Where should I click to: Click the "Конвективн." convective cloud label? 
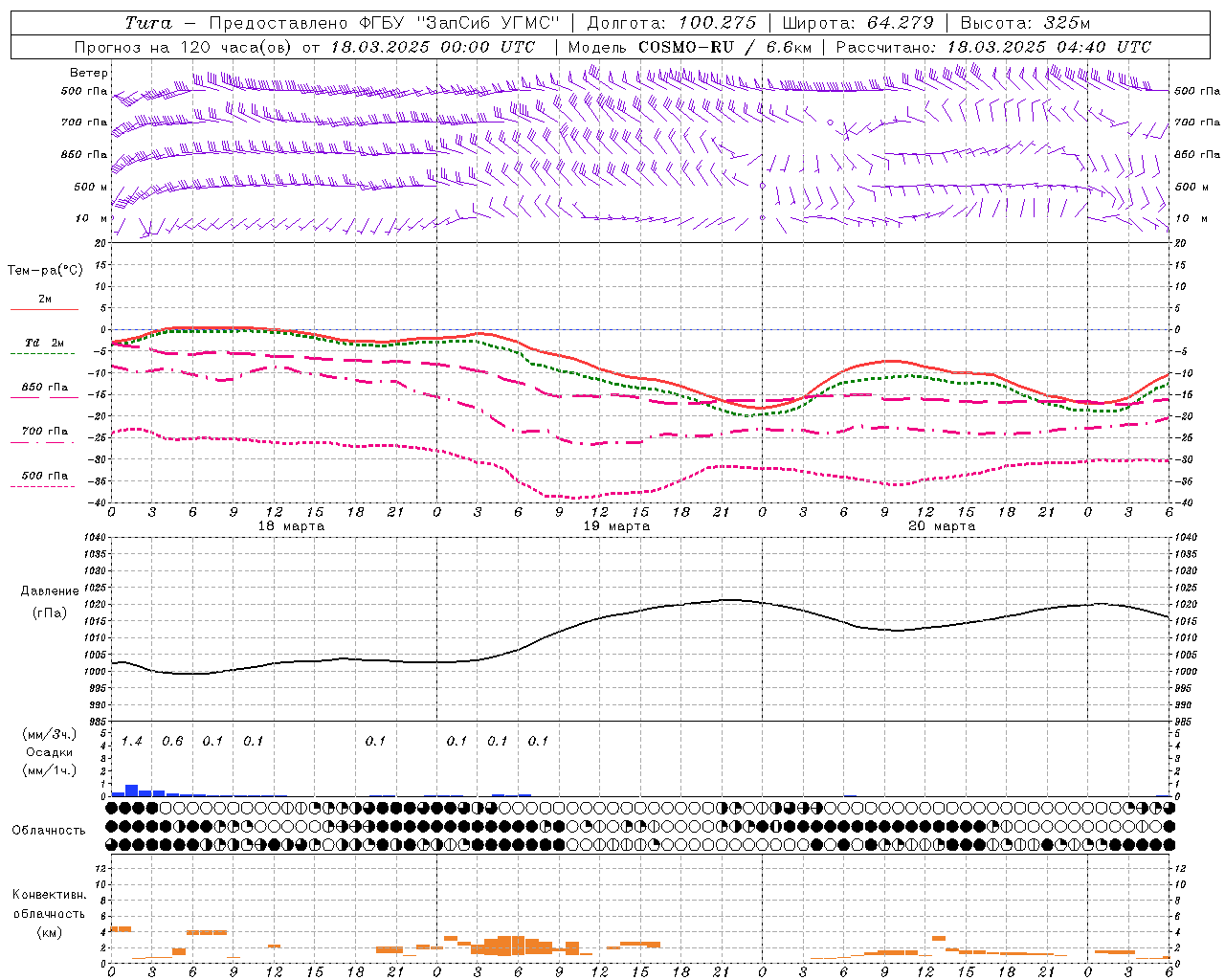pyautogui.click(x=50, y=895)
